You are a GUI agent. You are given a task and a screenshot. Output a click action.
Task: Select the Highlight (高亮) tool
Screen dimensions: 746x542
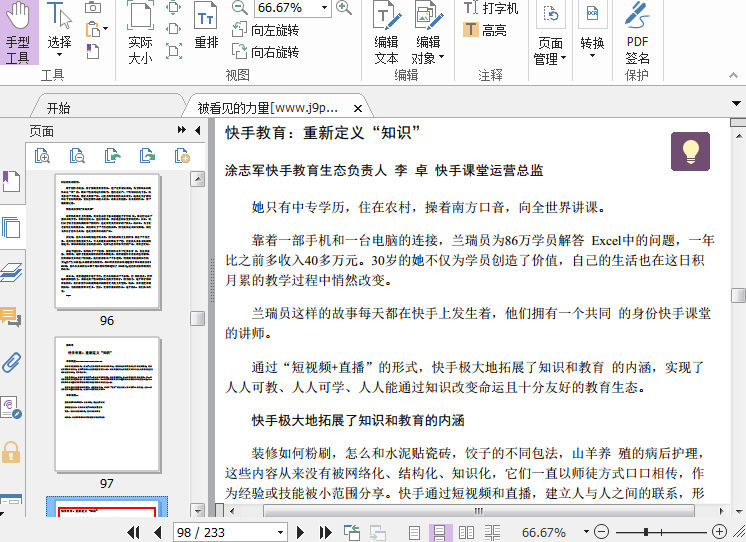click(x=485, y=30)
